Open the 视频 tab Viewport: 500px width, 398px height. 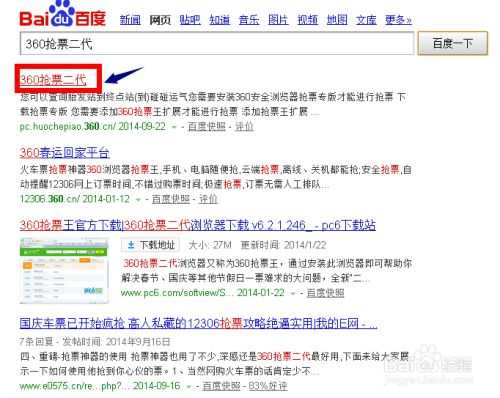[x=307, y=20]
